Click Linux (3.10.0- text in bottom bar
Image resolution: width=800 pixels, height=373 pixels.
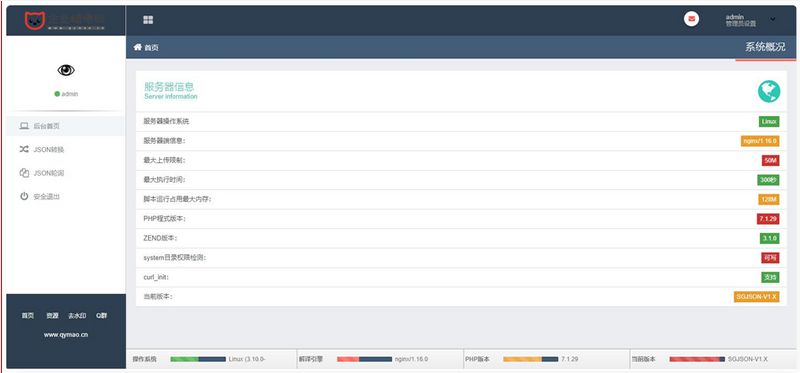coord(247,359)
